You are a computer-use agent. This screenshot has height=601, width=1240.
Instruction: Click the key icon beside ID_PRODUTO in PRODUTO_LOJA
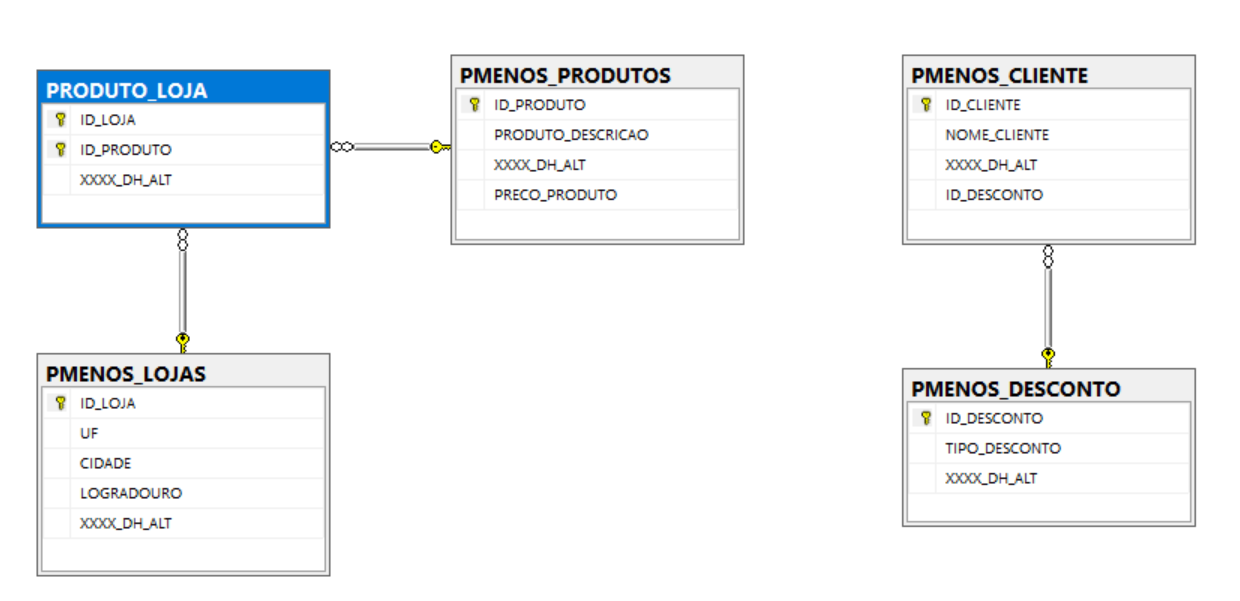(x=60, y=150)
